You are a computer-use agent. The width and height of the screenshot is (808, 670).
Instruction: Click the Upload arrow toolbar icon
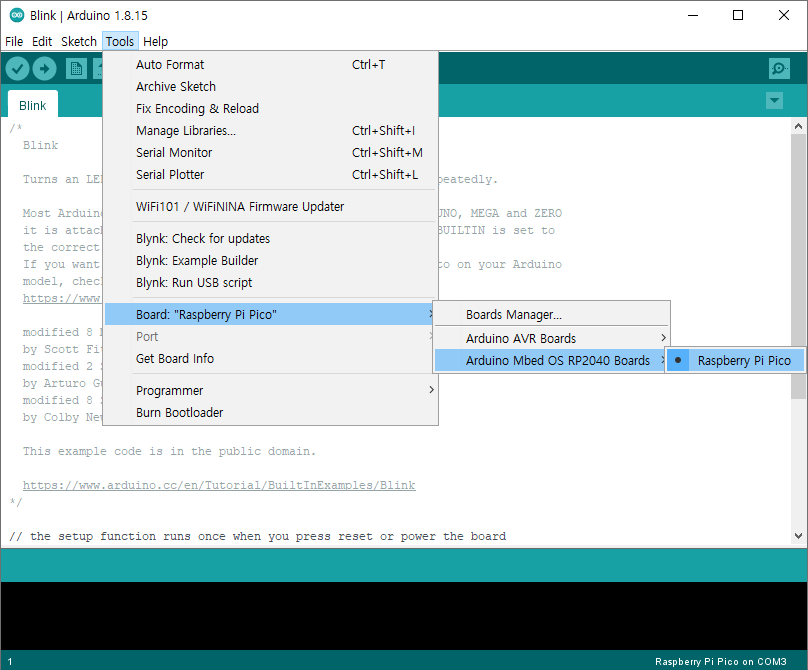(x=44, y=68)
